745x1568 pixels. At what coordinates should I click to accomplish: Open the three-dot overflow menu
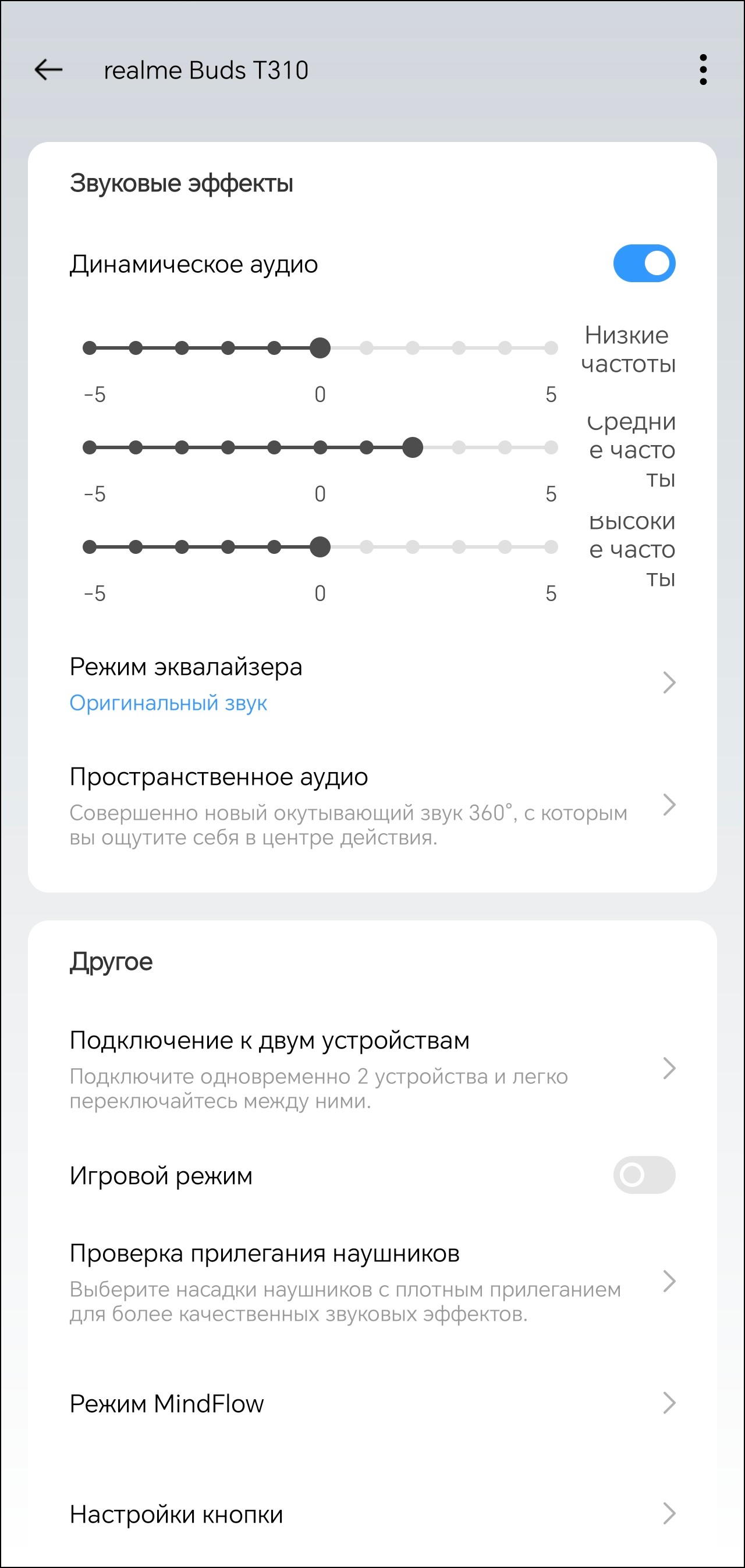[x=703, y=70]
